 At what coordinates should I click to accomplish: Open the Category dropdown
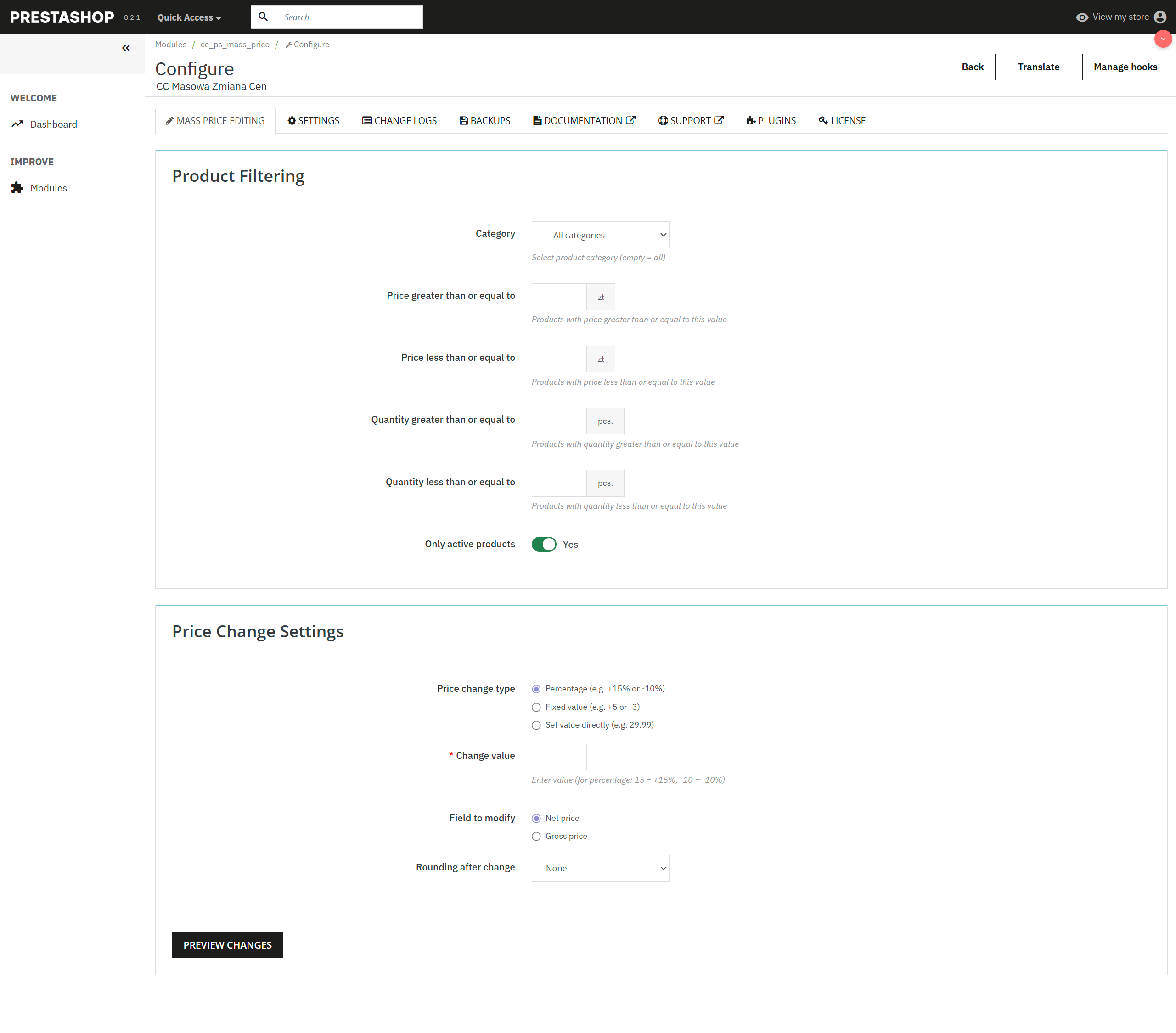(600, 235)
